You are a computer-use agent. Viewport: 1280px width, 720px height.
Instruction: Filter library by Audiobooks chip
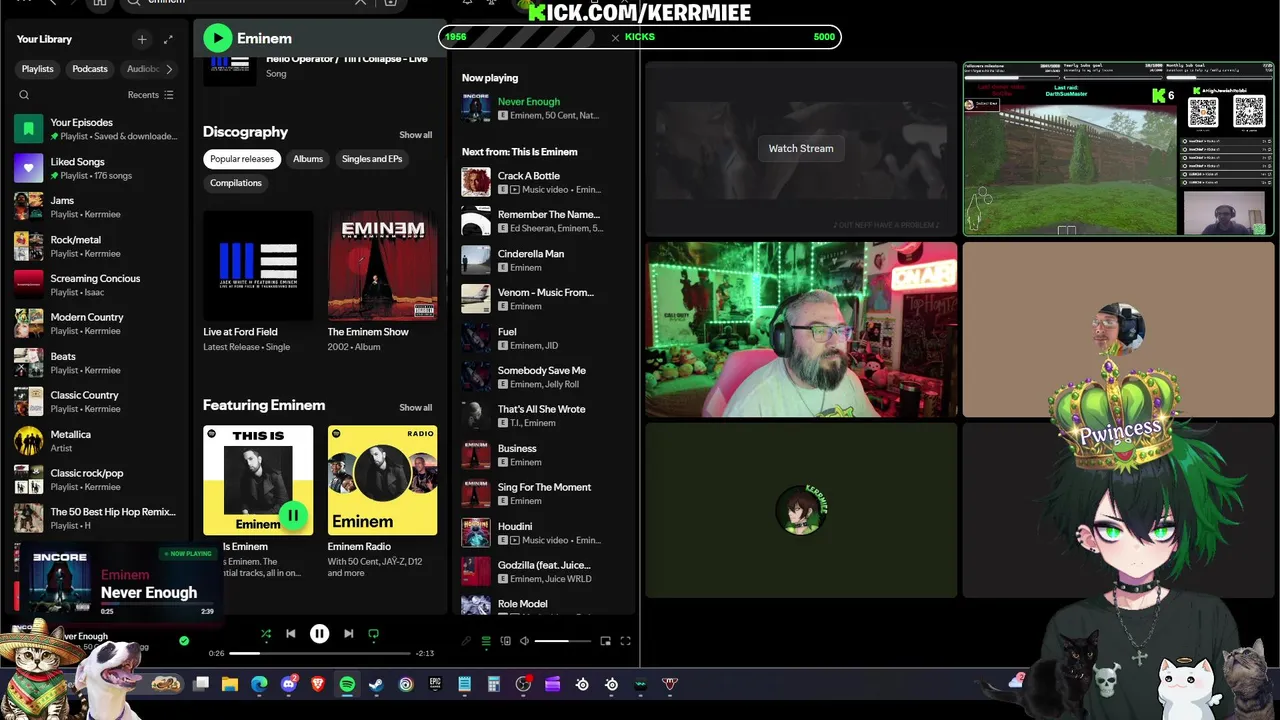tap(142, 69)
